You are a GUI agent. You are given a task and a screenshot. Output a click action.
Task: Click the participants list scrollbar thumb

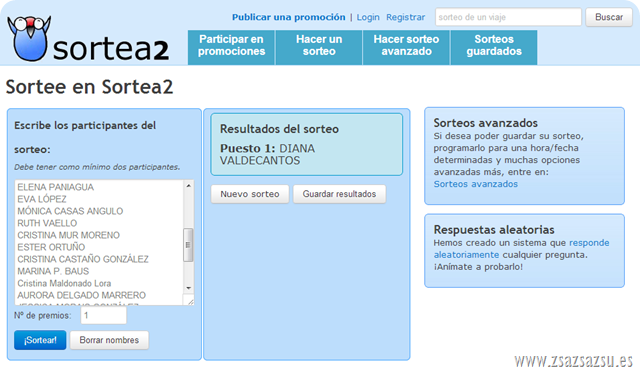point(188,245)
